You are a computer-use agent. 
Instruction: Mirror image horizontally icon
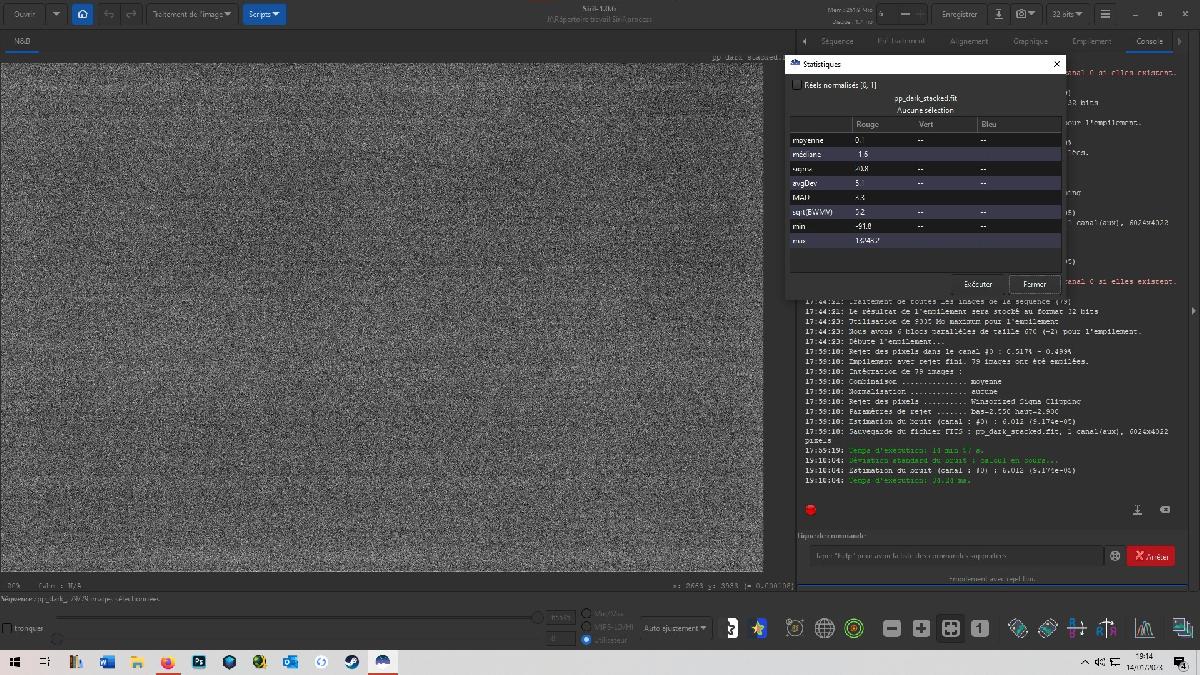pyautogui.click(x=1077, y=628)
